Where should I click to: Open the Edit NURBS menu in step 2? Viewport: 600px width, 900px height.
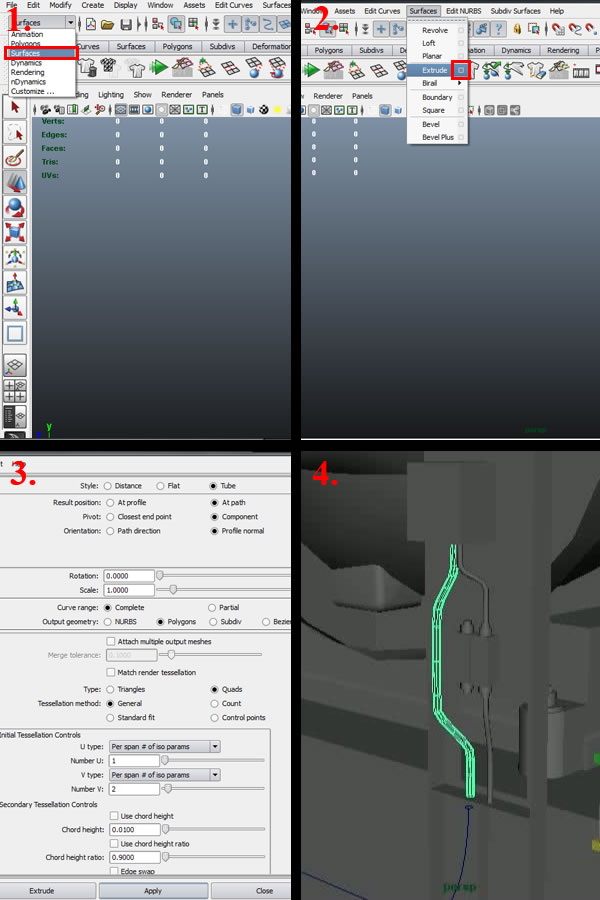pyautogui.click(x=463, y=11)
